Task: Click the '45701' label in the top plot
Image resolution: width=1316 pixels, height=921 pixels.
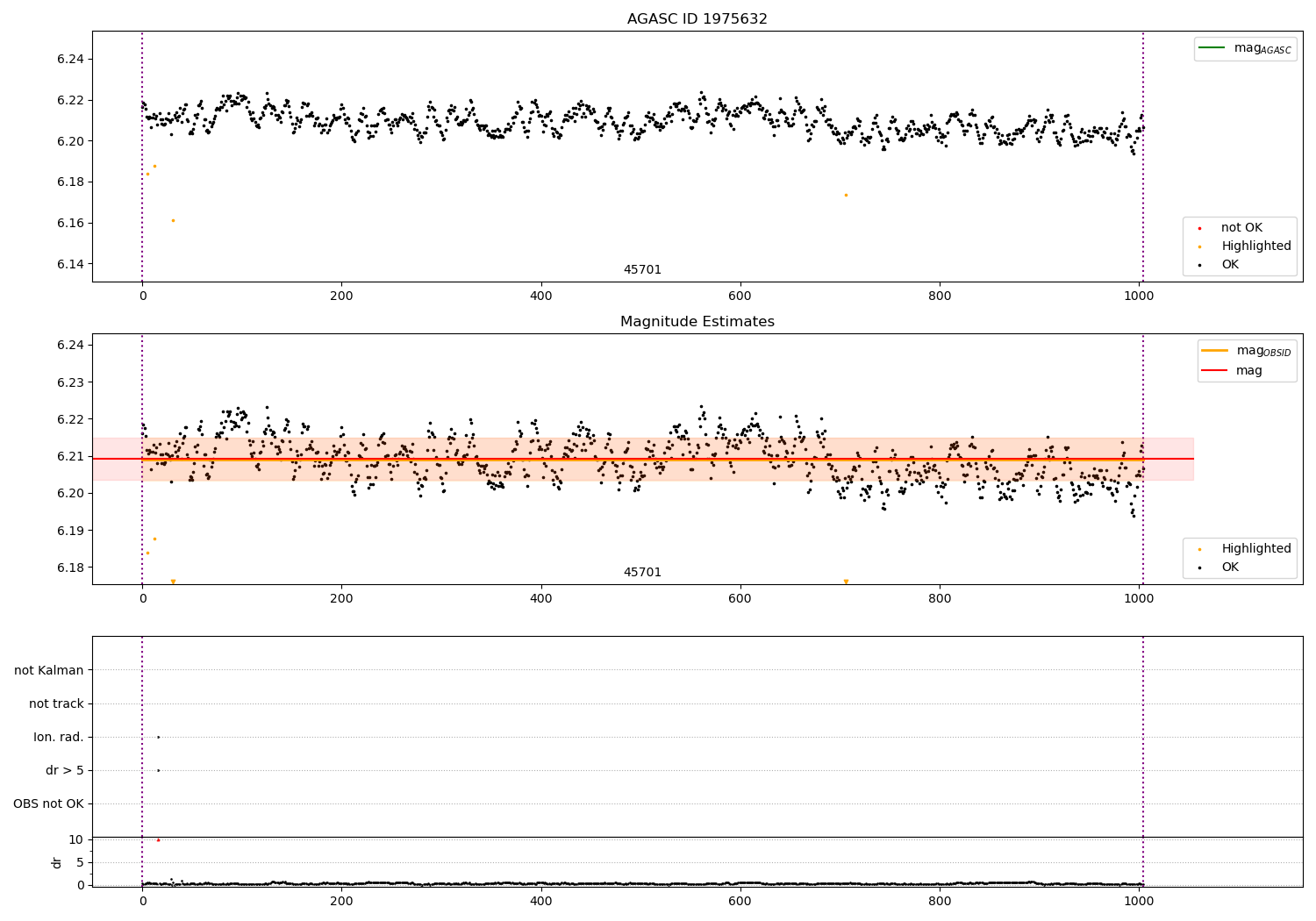Action: tap(642, 270)
